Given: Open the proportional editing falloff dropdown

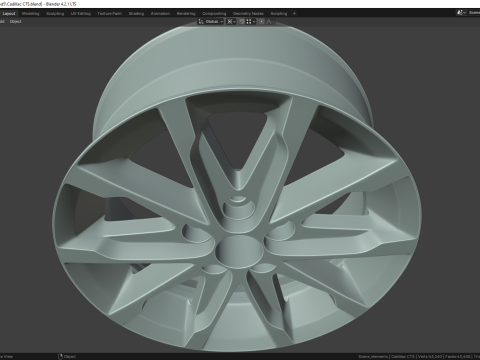Looking at the screenshot, I should tap(270, 22).
